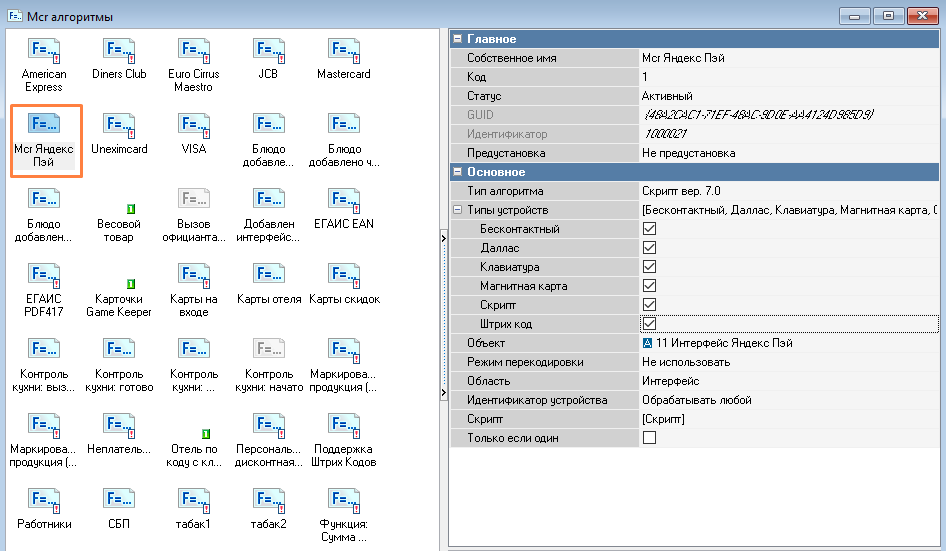Select the Euro Cirrus Maestro icon
The image size is (946, 551).
(194, 51)
